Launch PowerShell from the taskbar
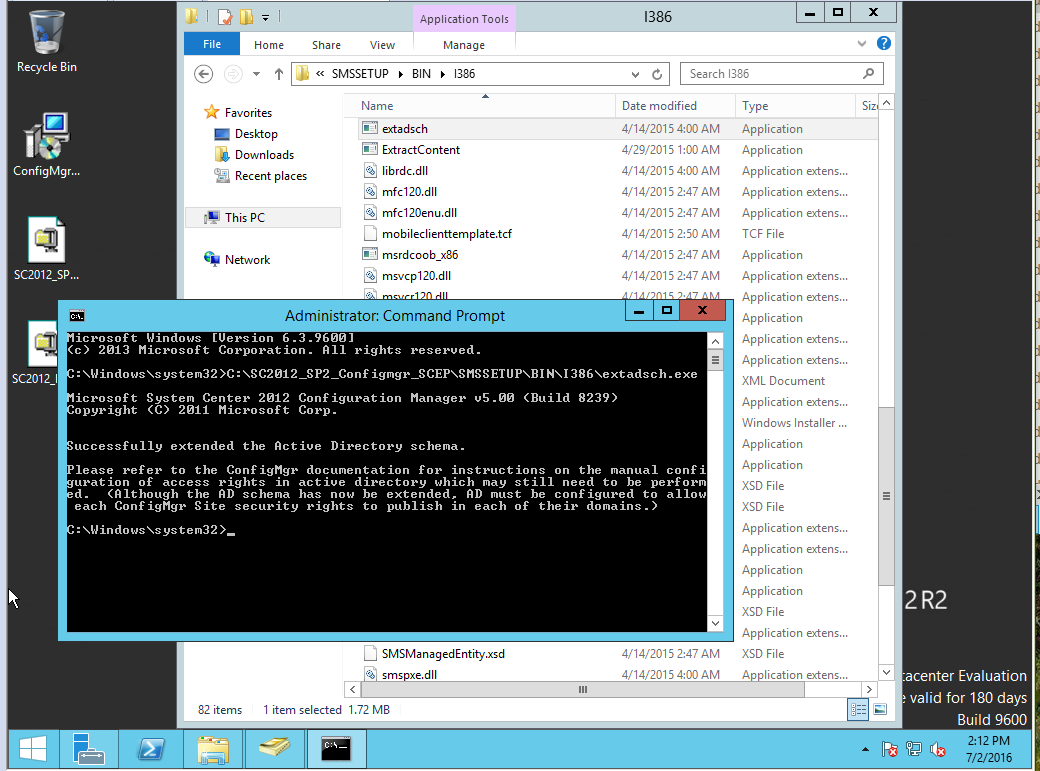 151,749
